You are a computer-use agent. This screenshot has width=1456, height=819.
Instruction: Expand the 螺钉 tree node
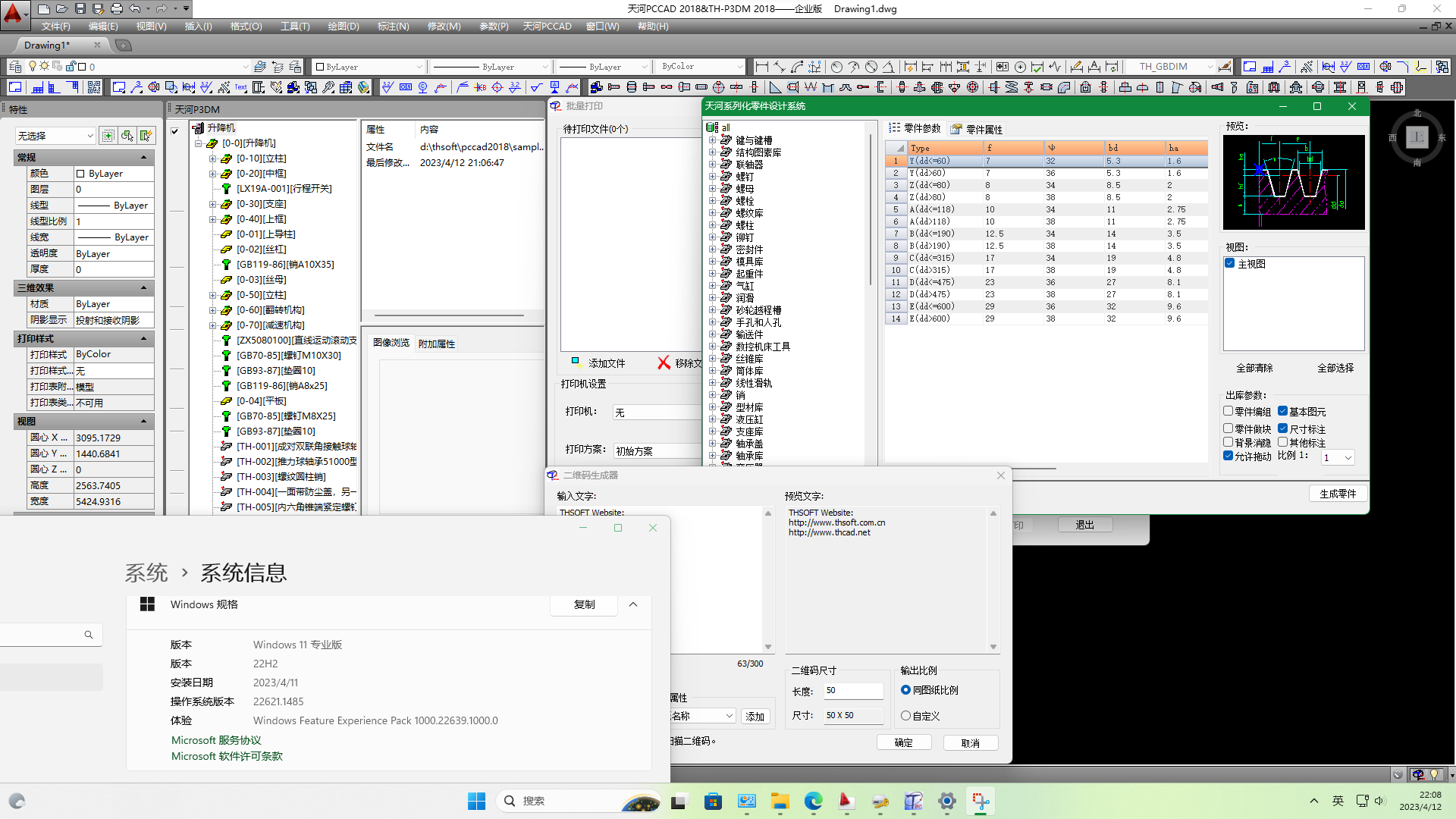tap(712, 177)
